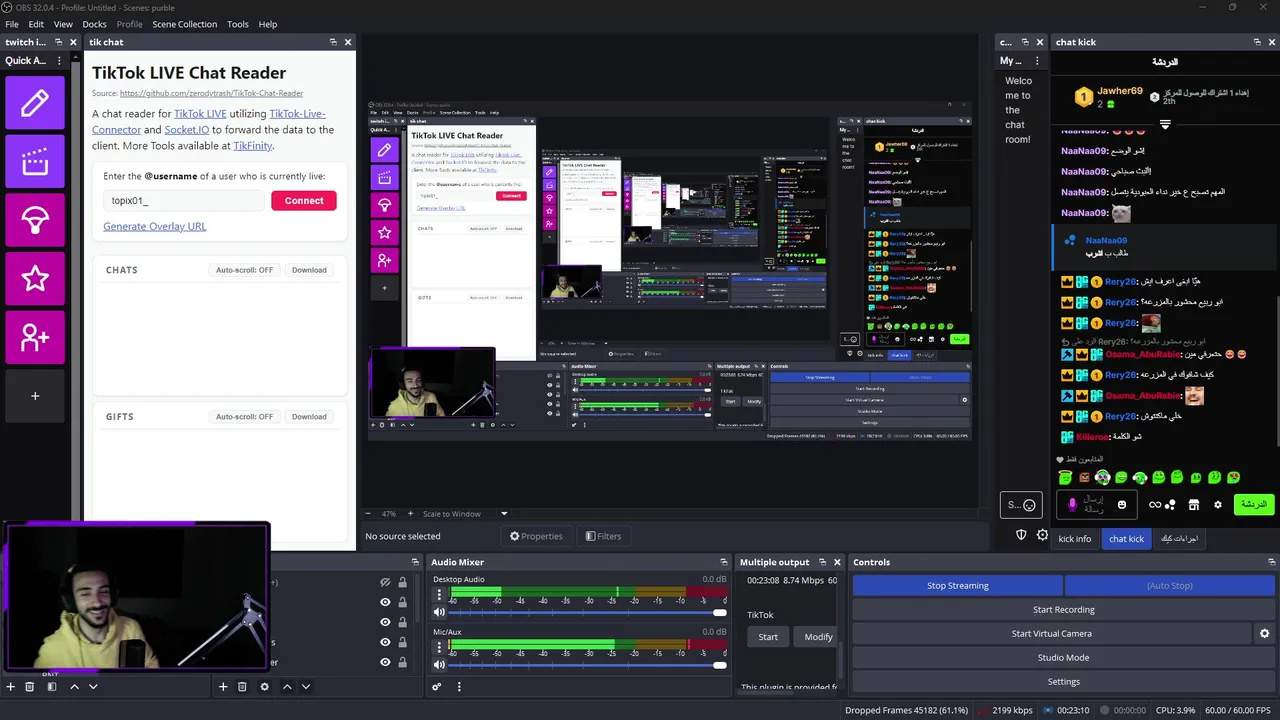Viewport: 1280px width, 720px height.
Task: Toggle lock on the hidden source row
Action: coord(403,582)
